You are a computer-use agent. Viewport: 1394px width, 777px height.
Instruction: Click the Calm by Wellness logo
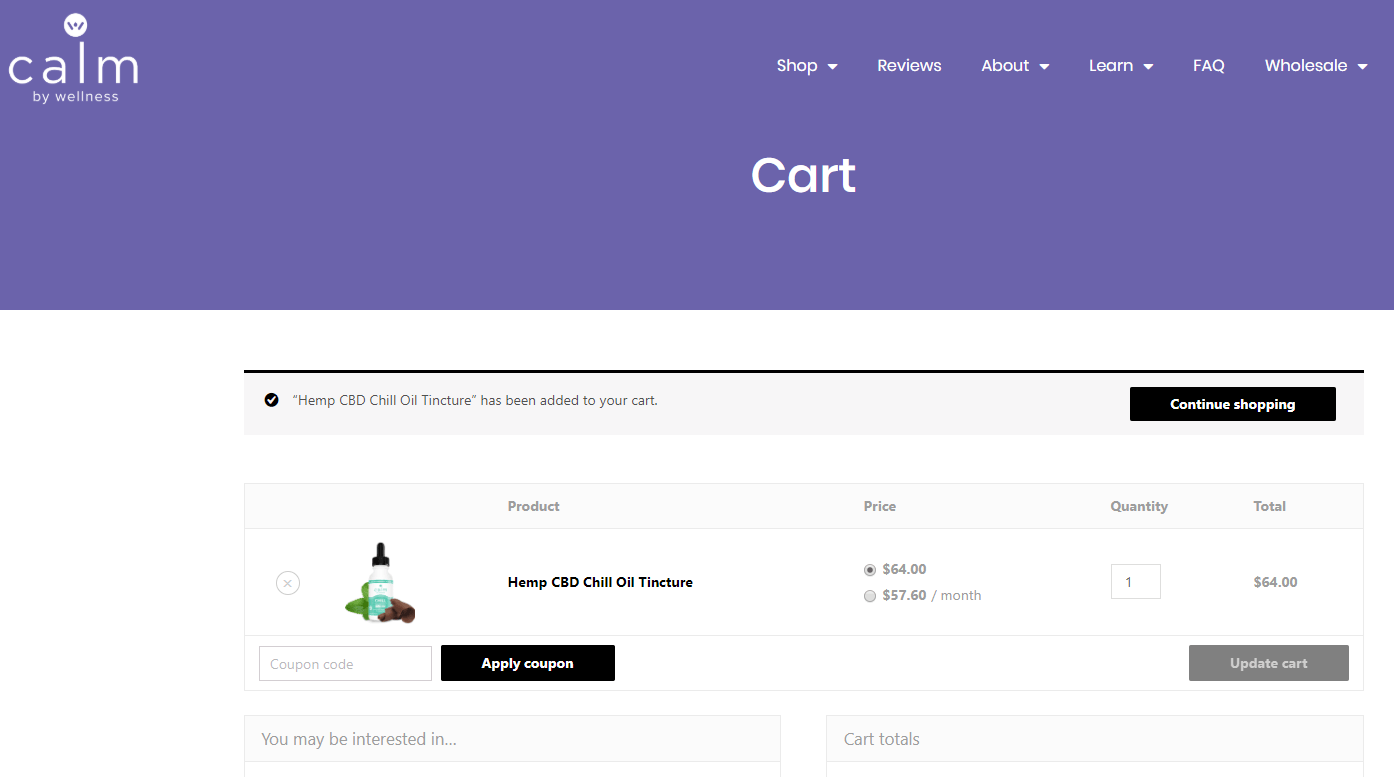72,57
